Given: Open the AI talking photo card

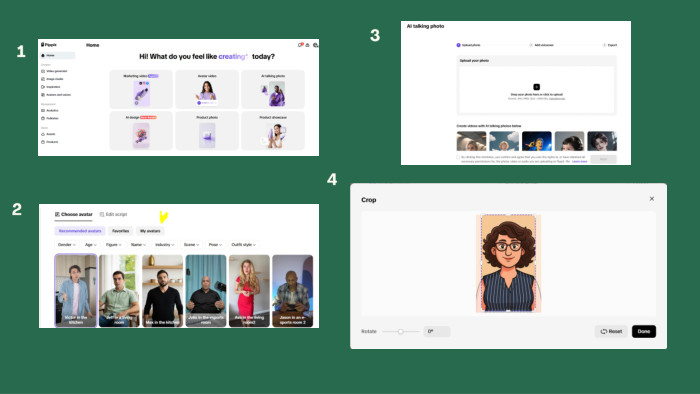Looking at the screenshot, I should (273, 89).
